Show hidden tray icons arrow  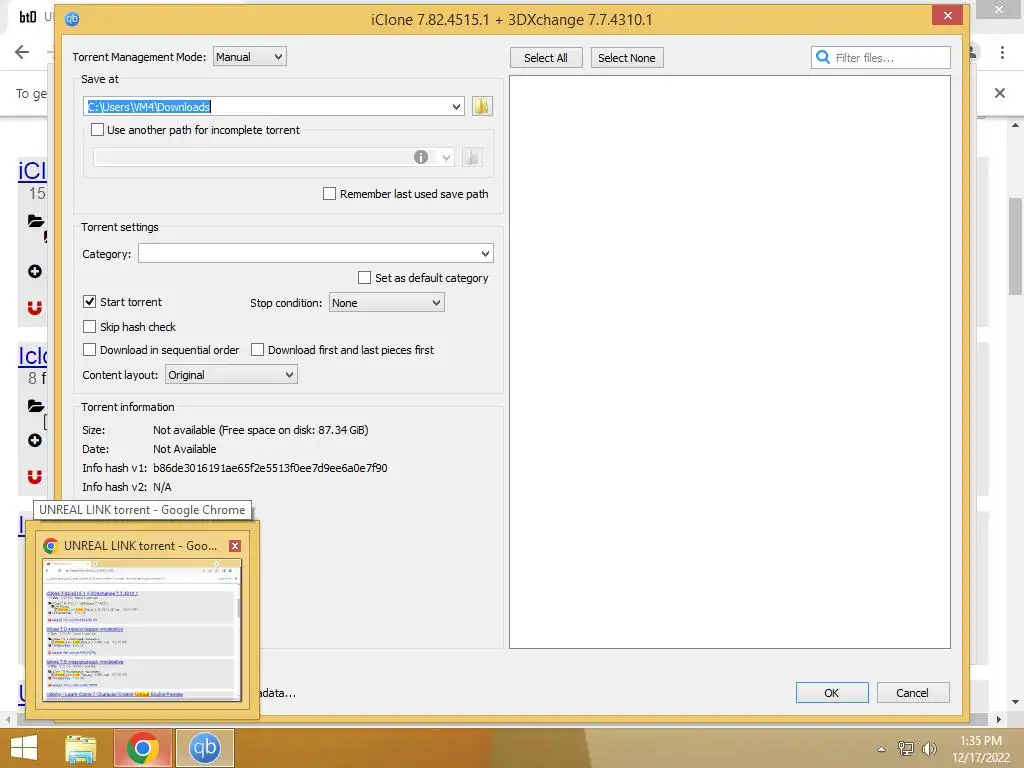coord(882,749)
